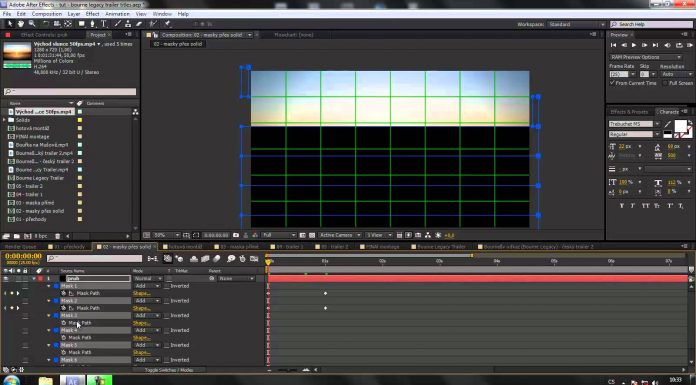Screen dimensions: 696x385
Task: Collapse Mask 1 disclosure triangle
Action: [49, 286]
